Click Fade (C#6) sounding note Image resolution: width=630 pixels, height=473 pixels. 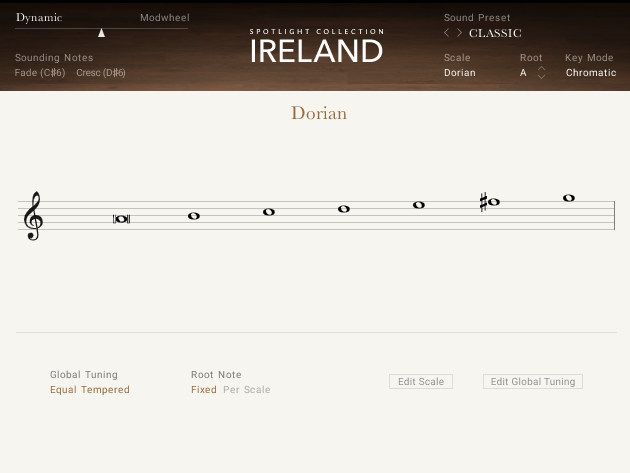(x=40, y=73)
